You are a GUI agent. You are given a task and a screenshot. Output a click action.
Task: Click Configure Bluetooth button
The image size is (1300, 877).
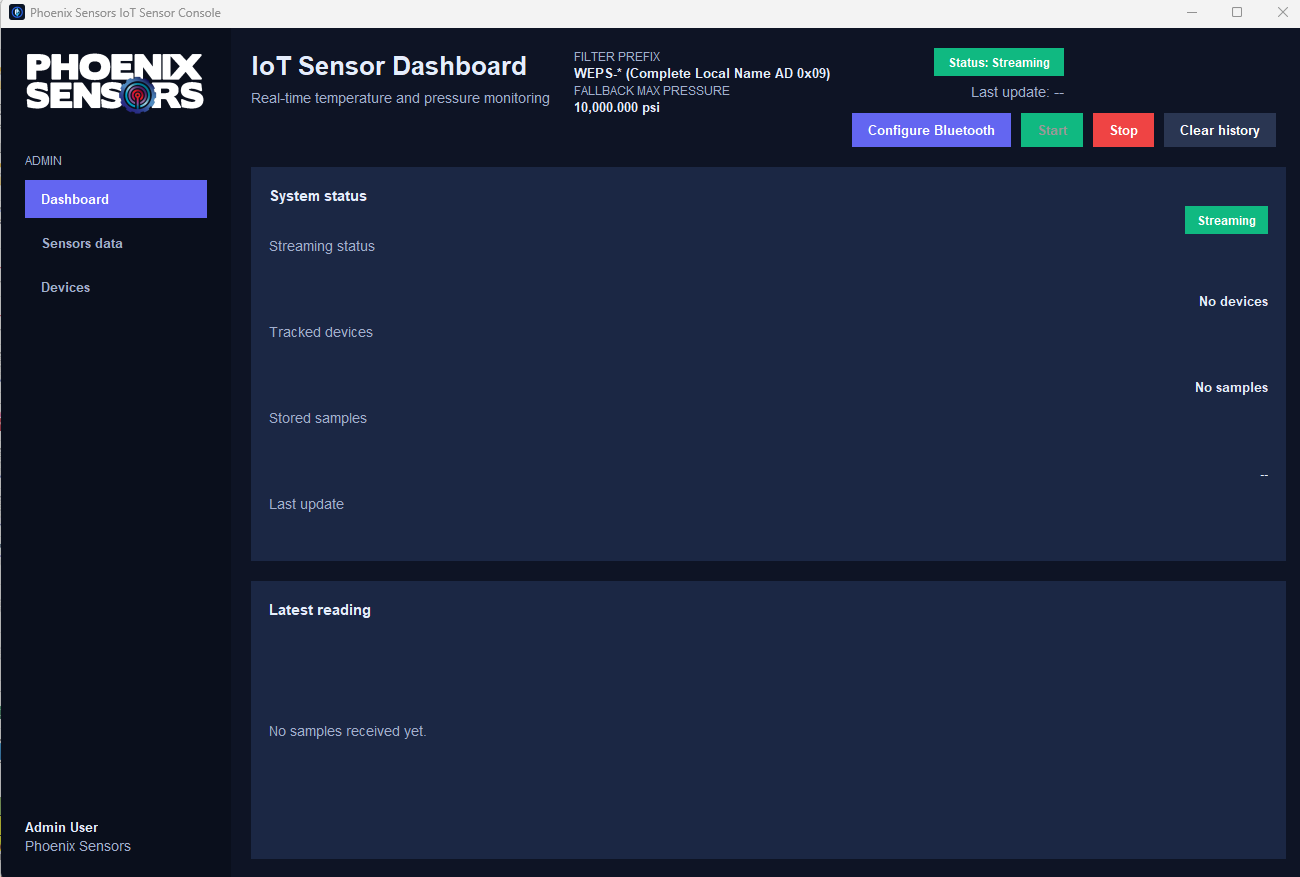[931, 130]
